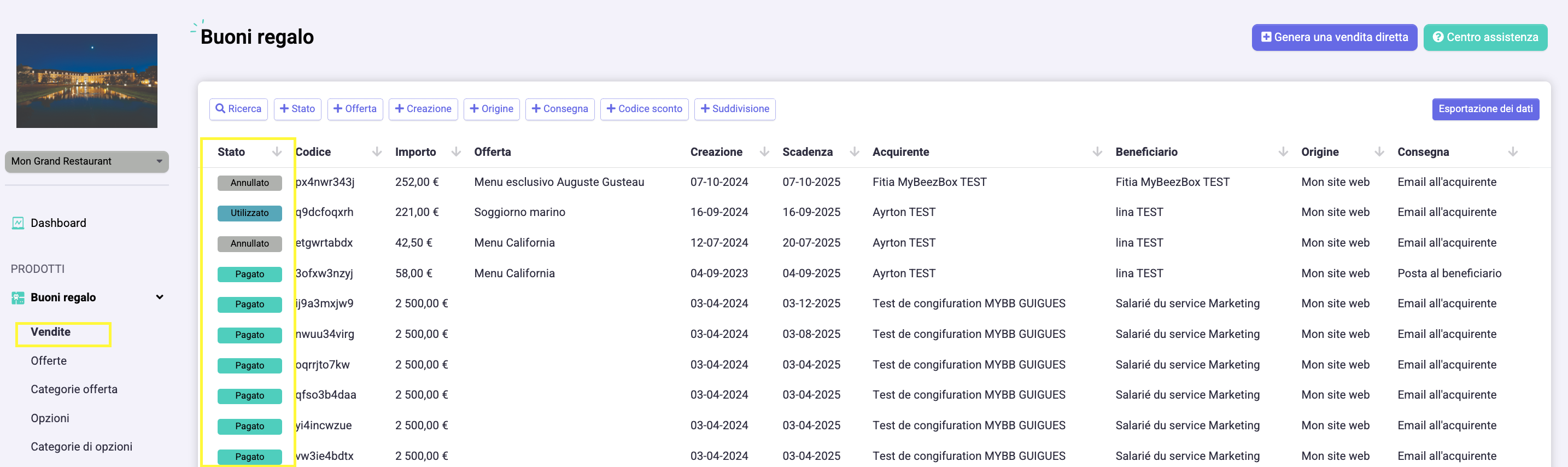Click buyer Fitia MyBeezBox TEST in Acquirente
1568x467 pixels.
pos(929,183)
